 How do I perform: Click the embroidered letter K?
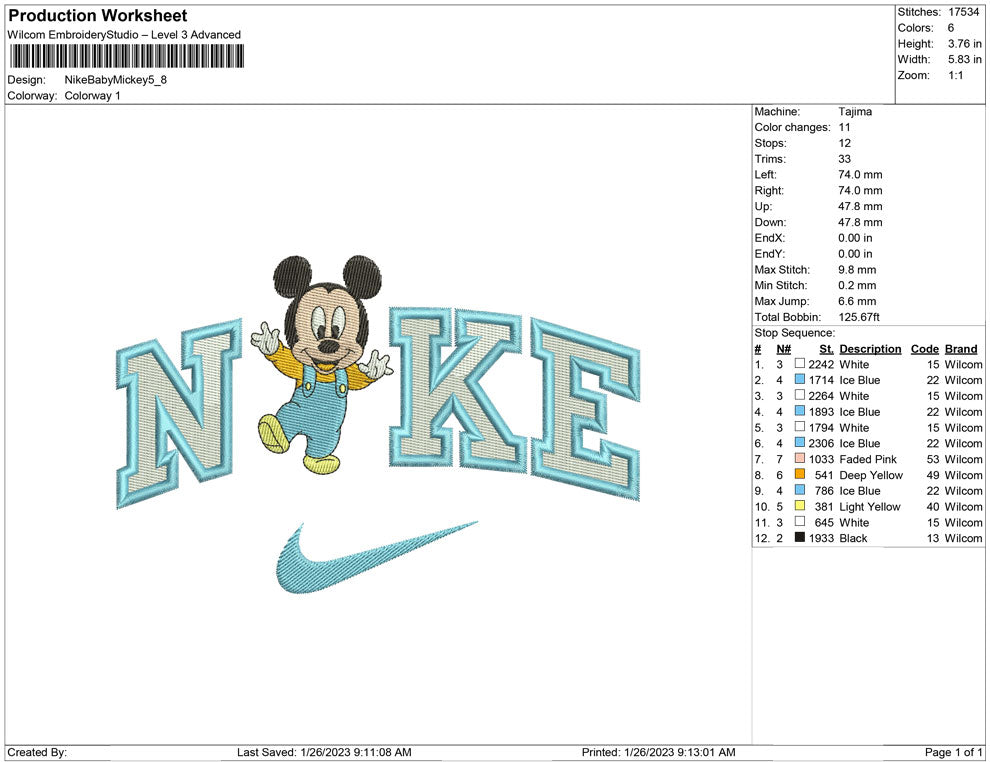point(456,391)
